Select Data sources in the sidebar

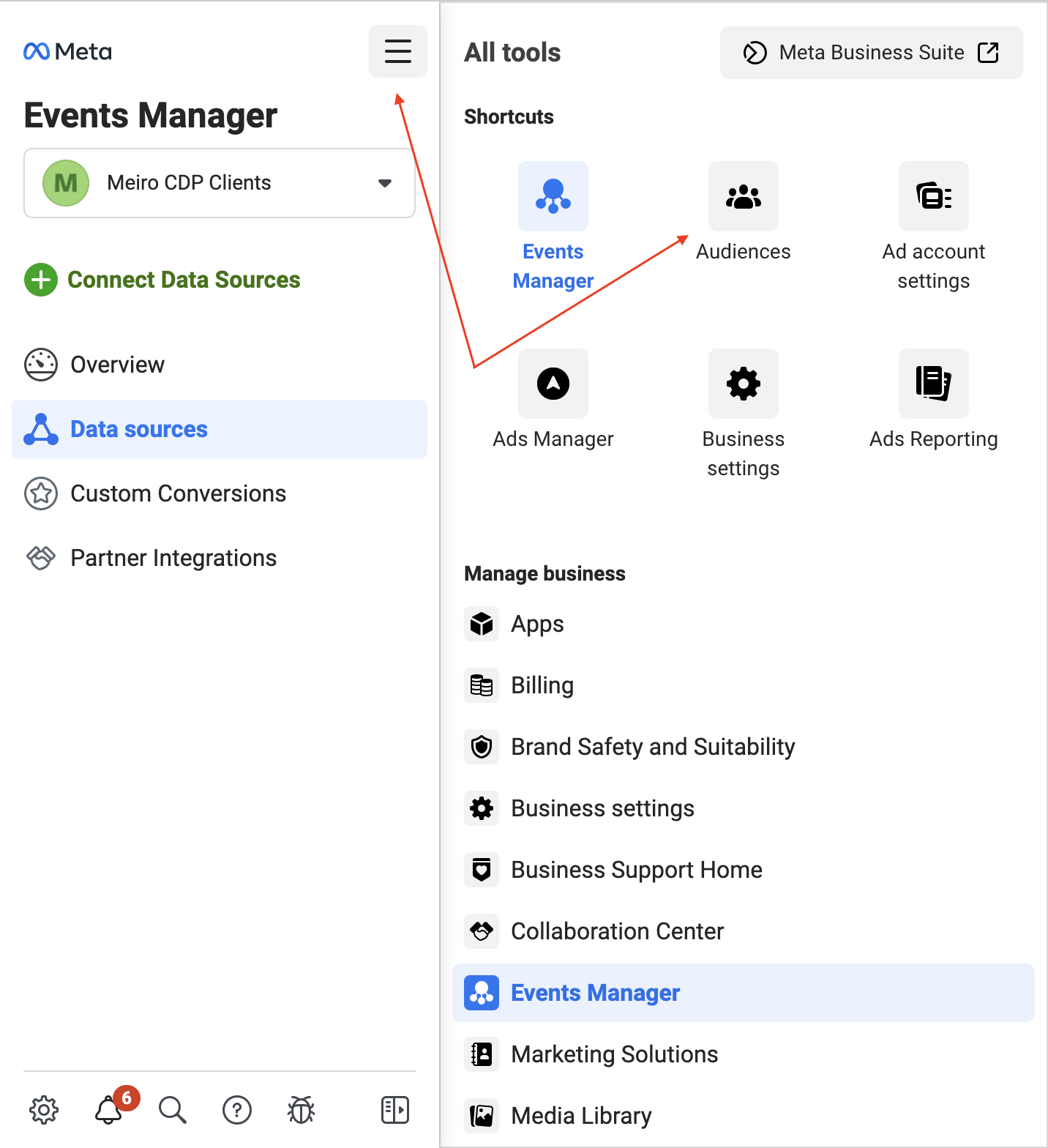point(220,429)
